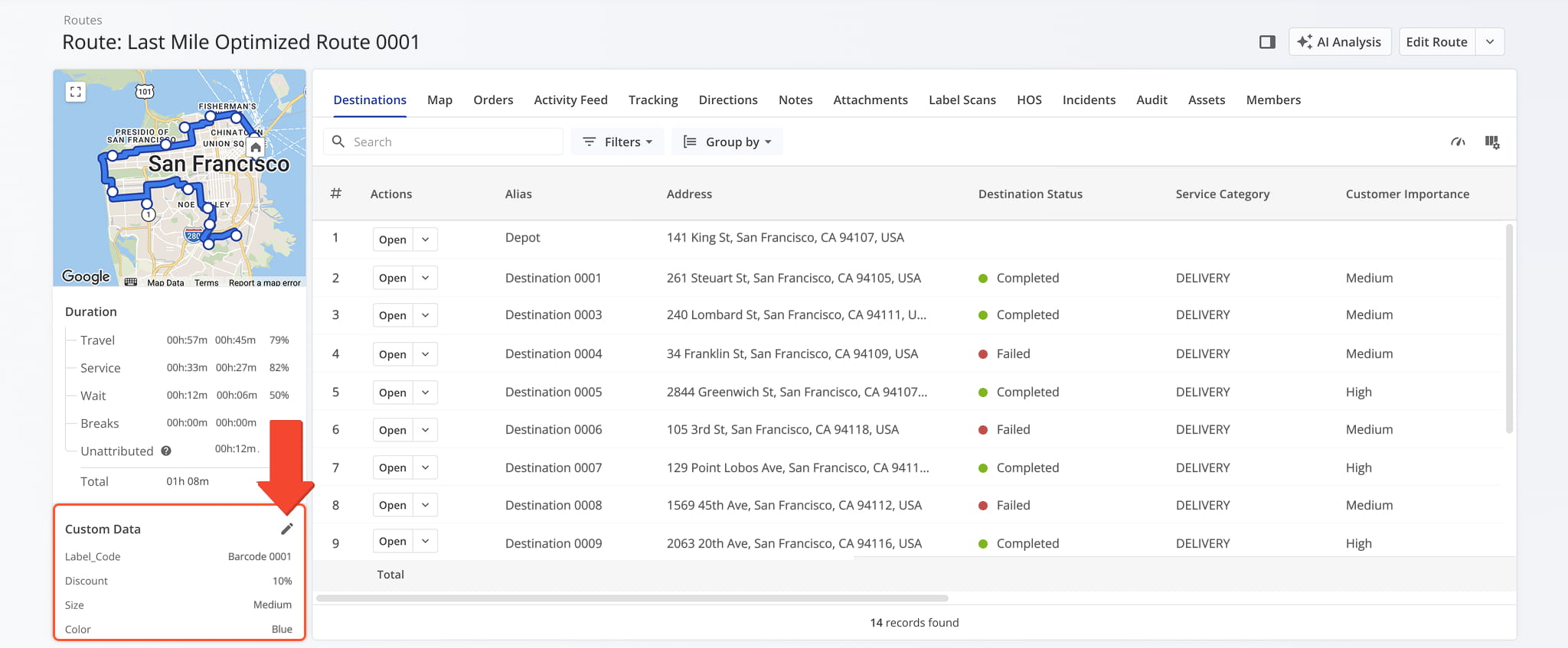The height and width of the screenshot is (648, 1568).
Task: Click address 34 Franklin St cell
Action: pyautogui.click(x=792, y=353)
